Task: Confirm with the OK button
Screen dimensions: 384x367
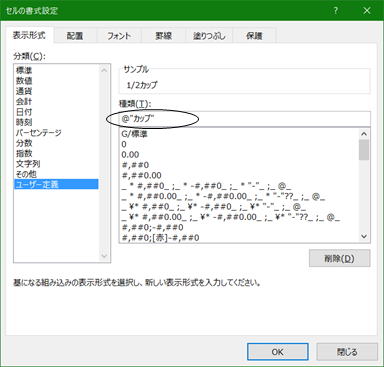Action: pos(277,352)
